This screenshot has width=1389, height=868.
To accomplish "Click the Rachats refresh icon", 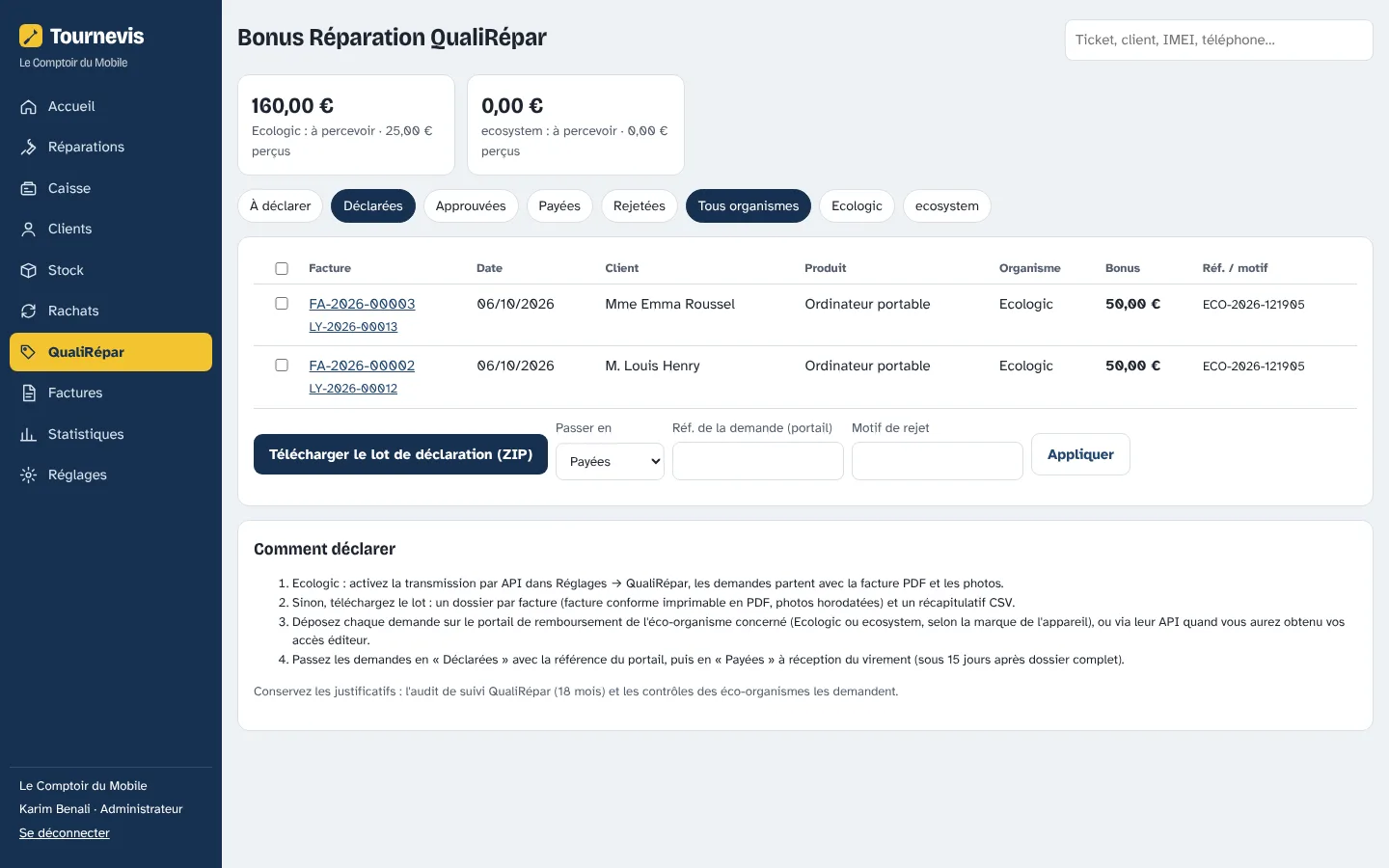I will point(29,312).
